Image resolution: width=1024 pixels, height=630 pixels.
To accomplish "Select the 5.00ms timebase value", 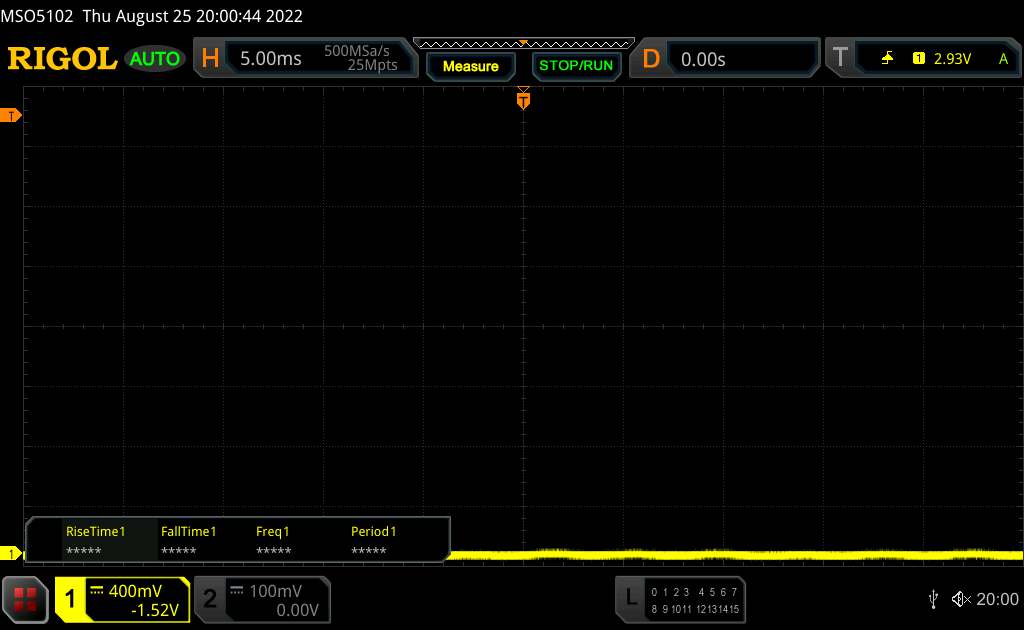I will pyautogui.click(x=270, y=59).
